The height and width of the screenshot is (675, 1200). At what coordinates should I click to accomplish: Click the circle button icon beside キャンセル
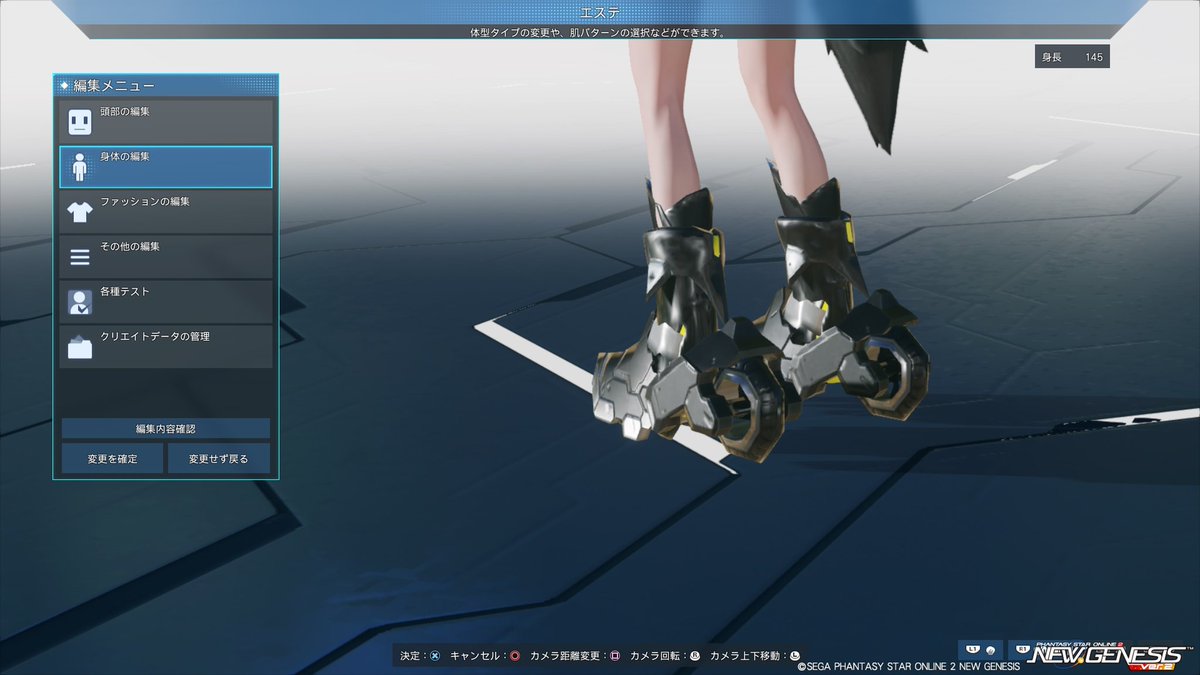pyautogui.click(x=515, y=656)
